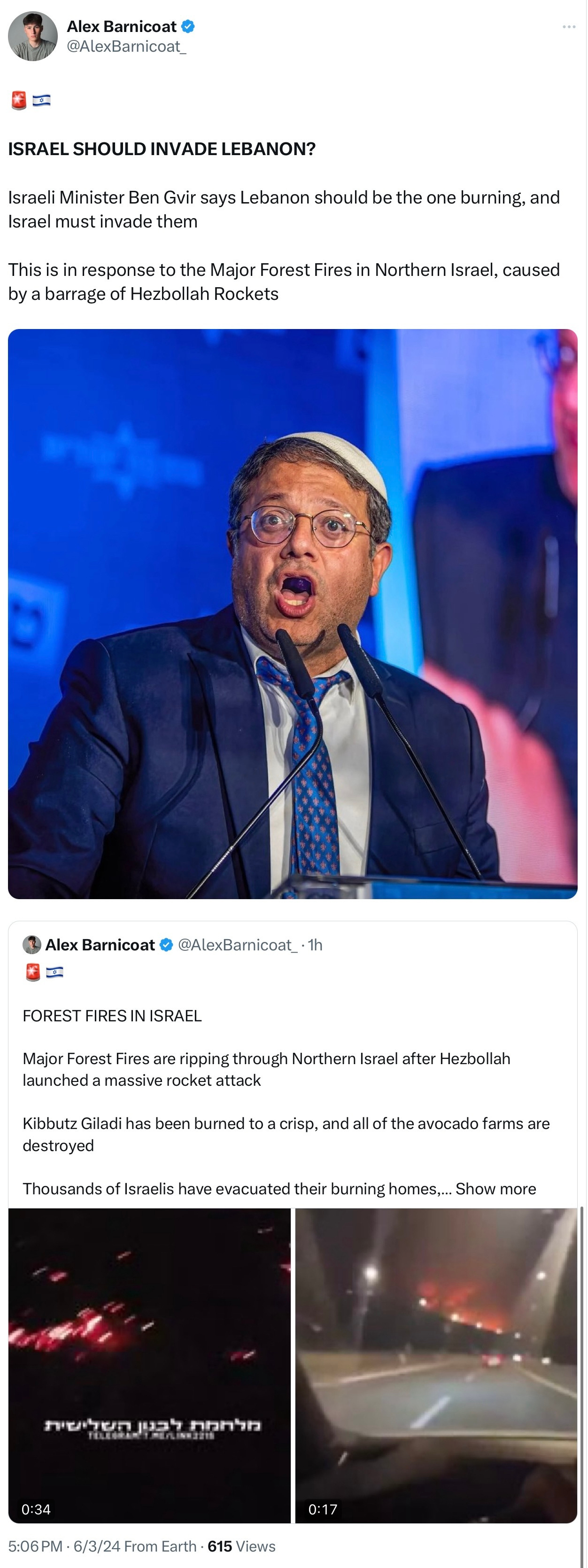
Task: Open the three-dot more options menu
Action: tap(569, 27)
